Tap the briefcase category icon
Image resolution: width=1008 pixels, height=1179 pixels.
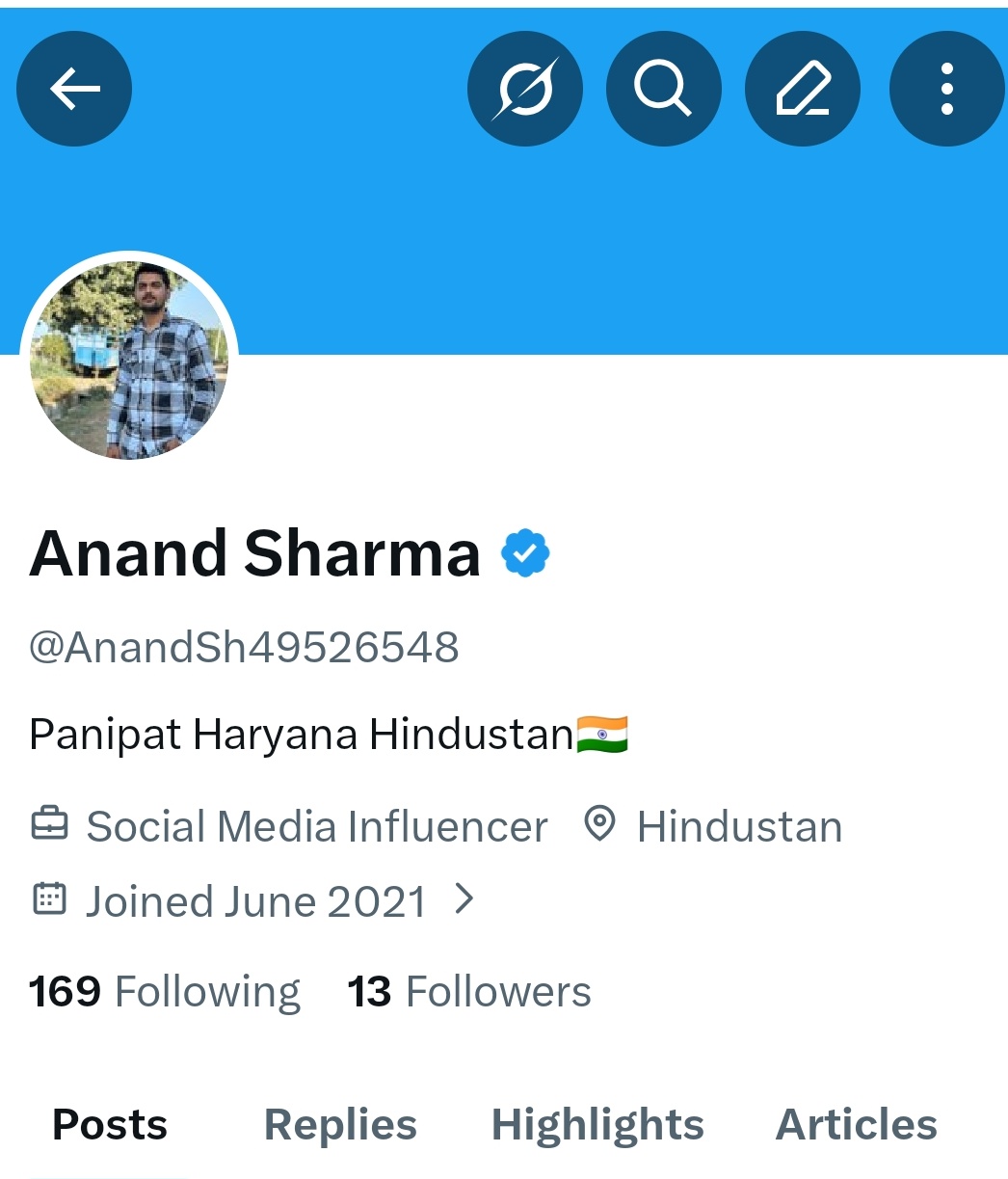point(49,825)
